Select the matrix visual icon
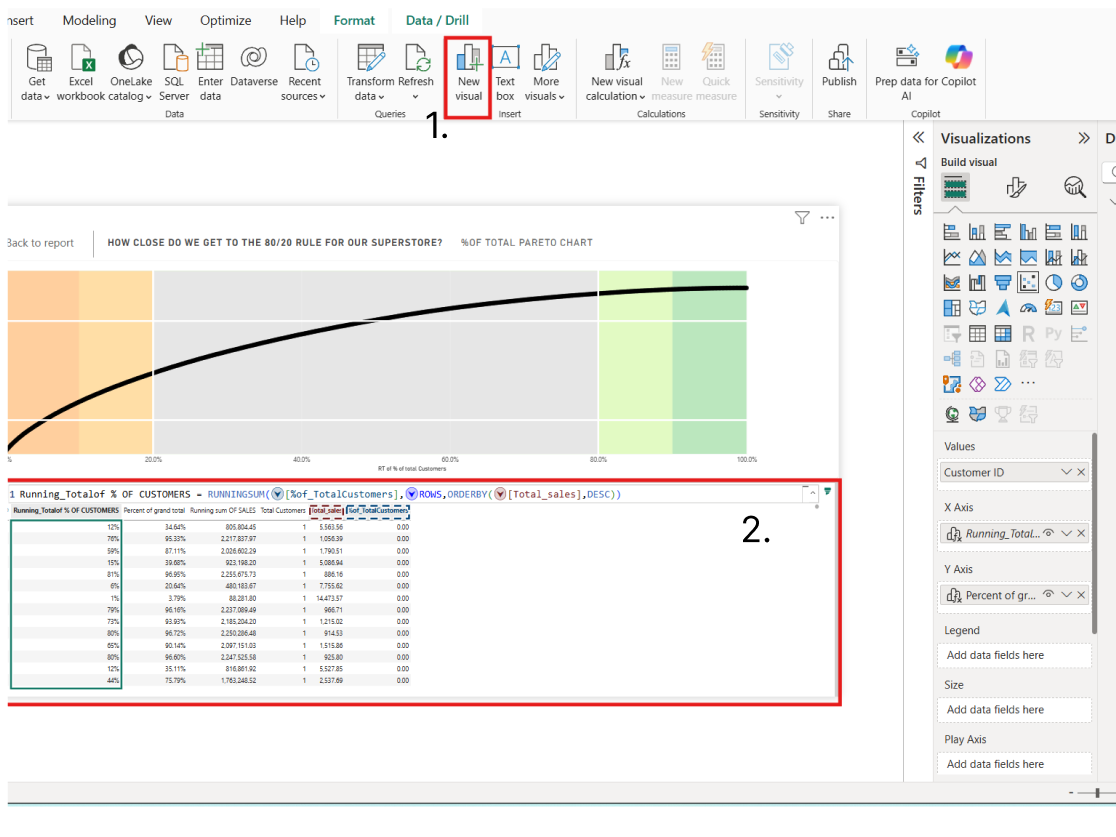 [x=1003, y=334]
